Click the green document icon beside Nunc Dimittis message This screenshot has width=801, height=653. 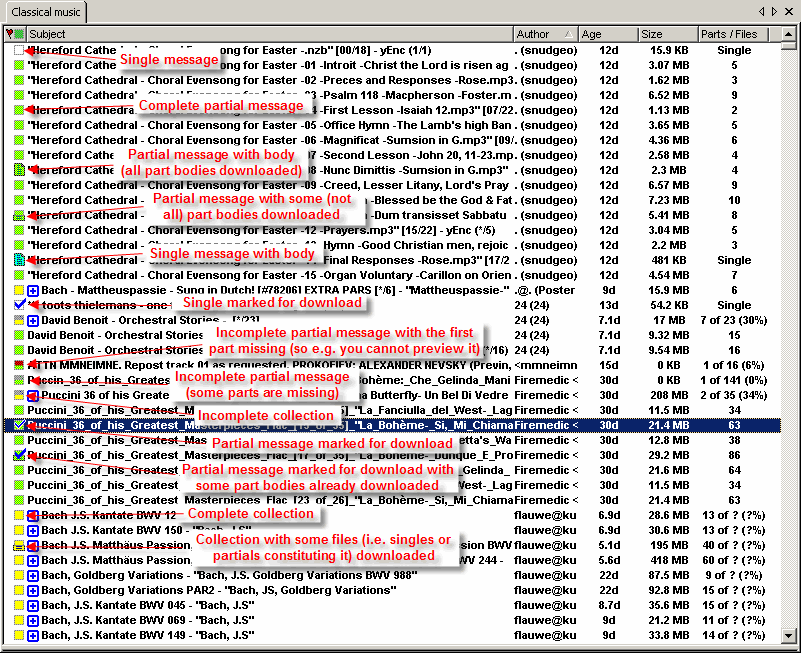coord(19,170)
